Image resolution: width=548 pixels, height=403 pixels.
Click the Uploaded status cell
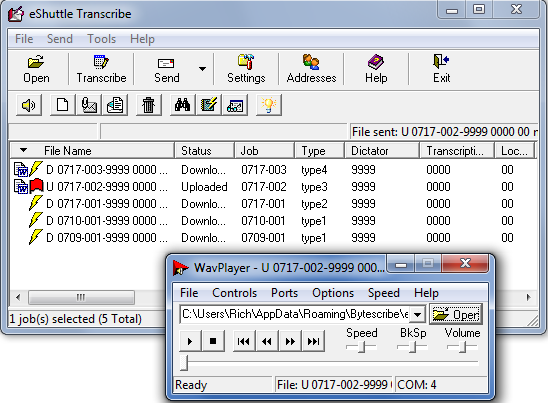pos(204,187)
